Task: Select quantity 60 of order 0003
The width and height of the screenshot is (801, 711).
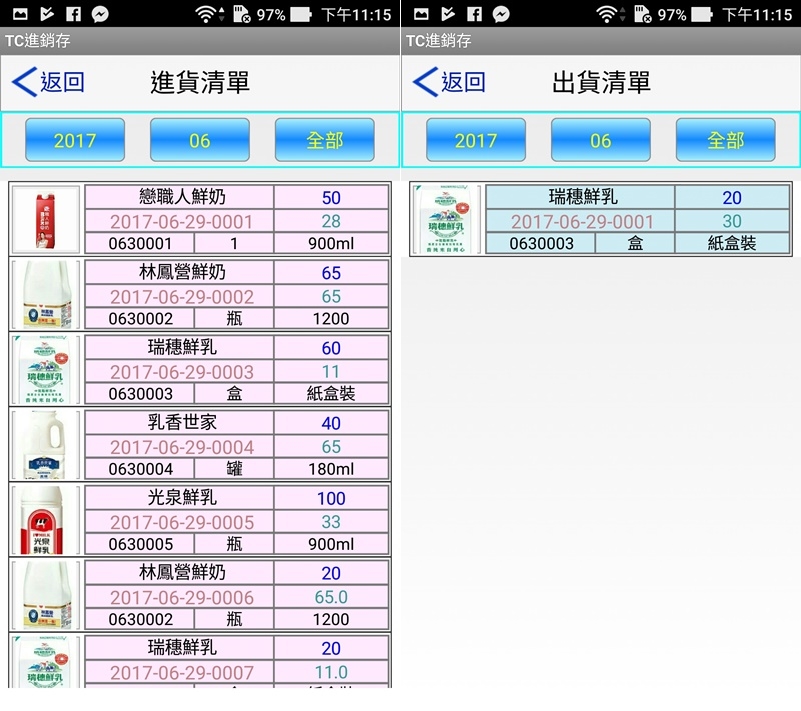Action: point(331,348)
